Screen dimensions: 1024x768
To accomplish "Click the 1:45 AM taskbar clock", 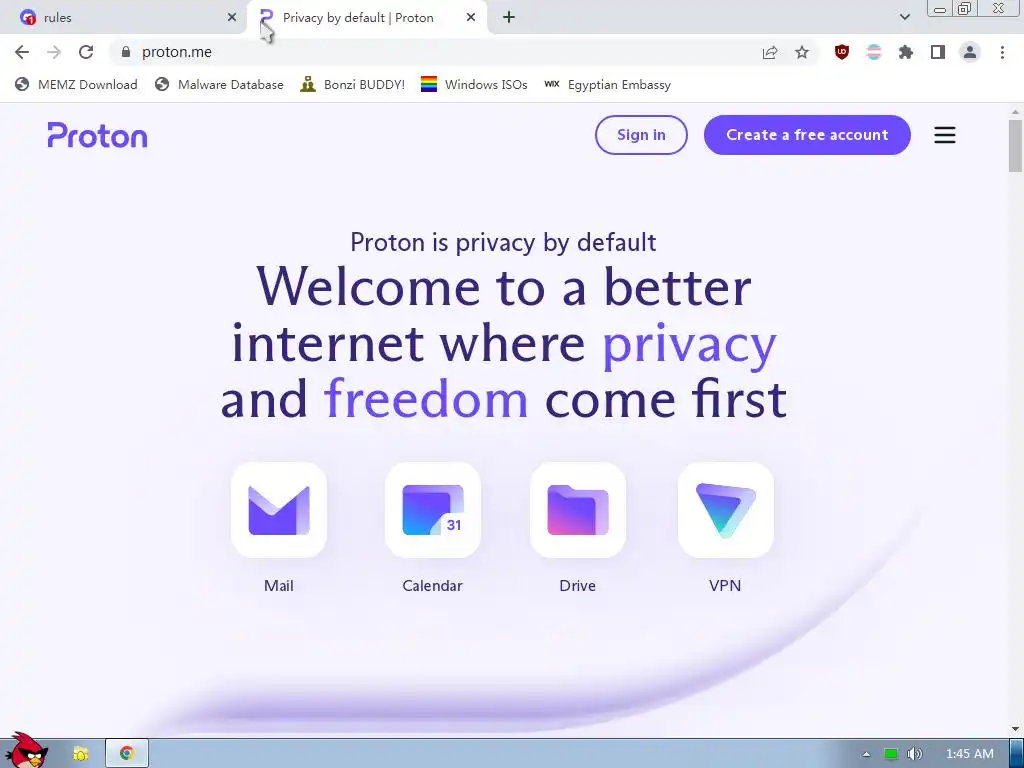I will (969, 754).
